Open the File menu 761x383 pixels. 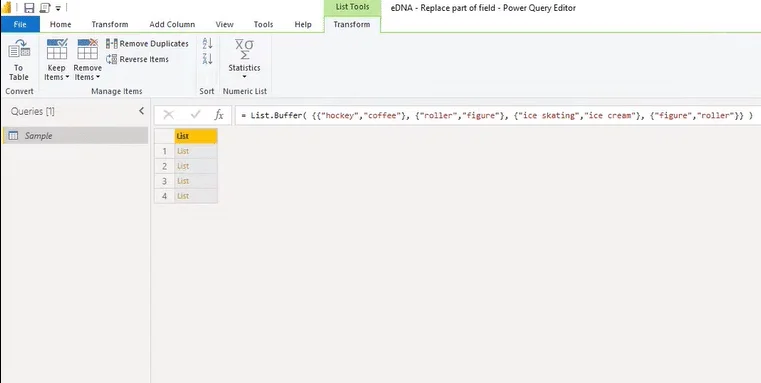tap(20, 24)
